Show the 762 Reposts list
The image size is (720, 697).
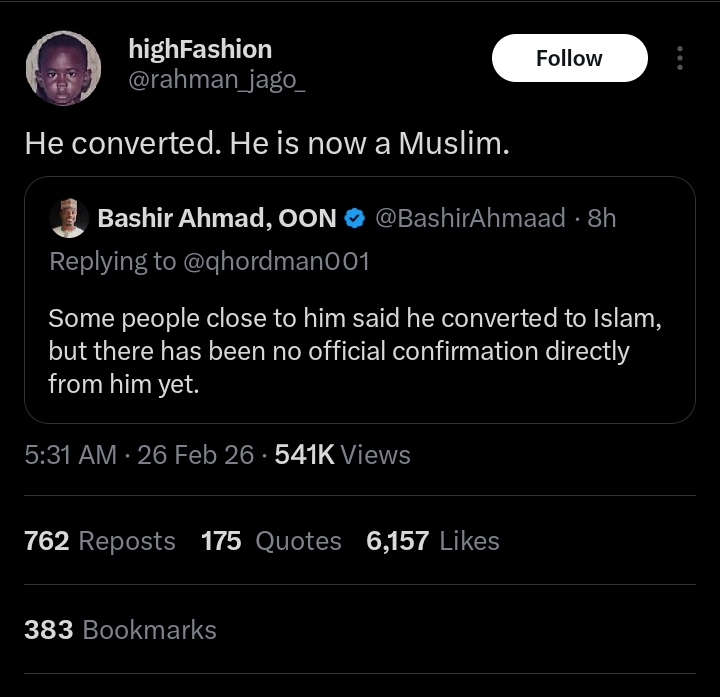tap(99, 541)
